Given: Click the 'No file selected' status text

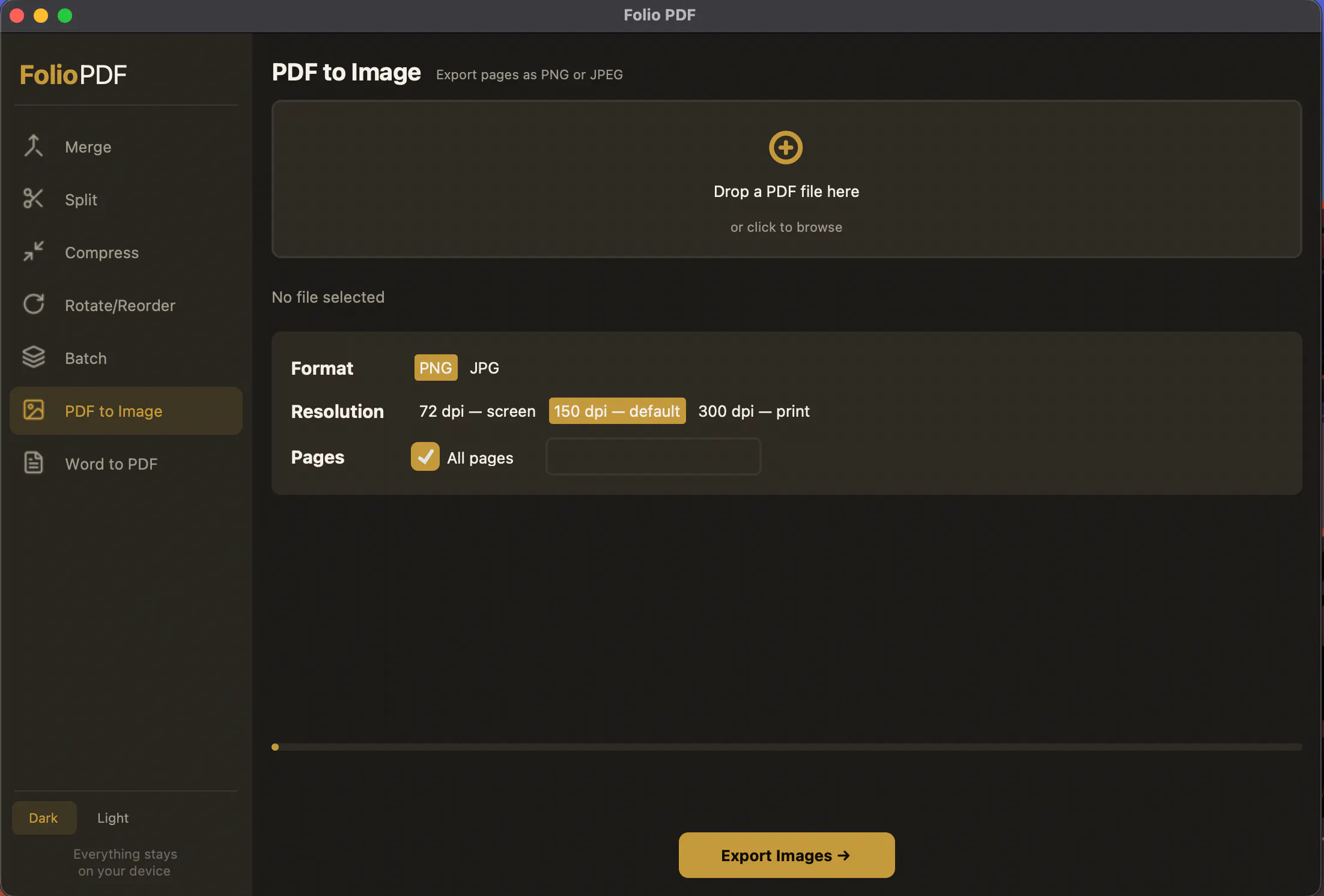Looking at the screenshot, I should click(328, 297).
